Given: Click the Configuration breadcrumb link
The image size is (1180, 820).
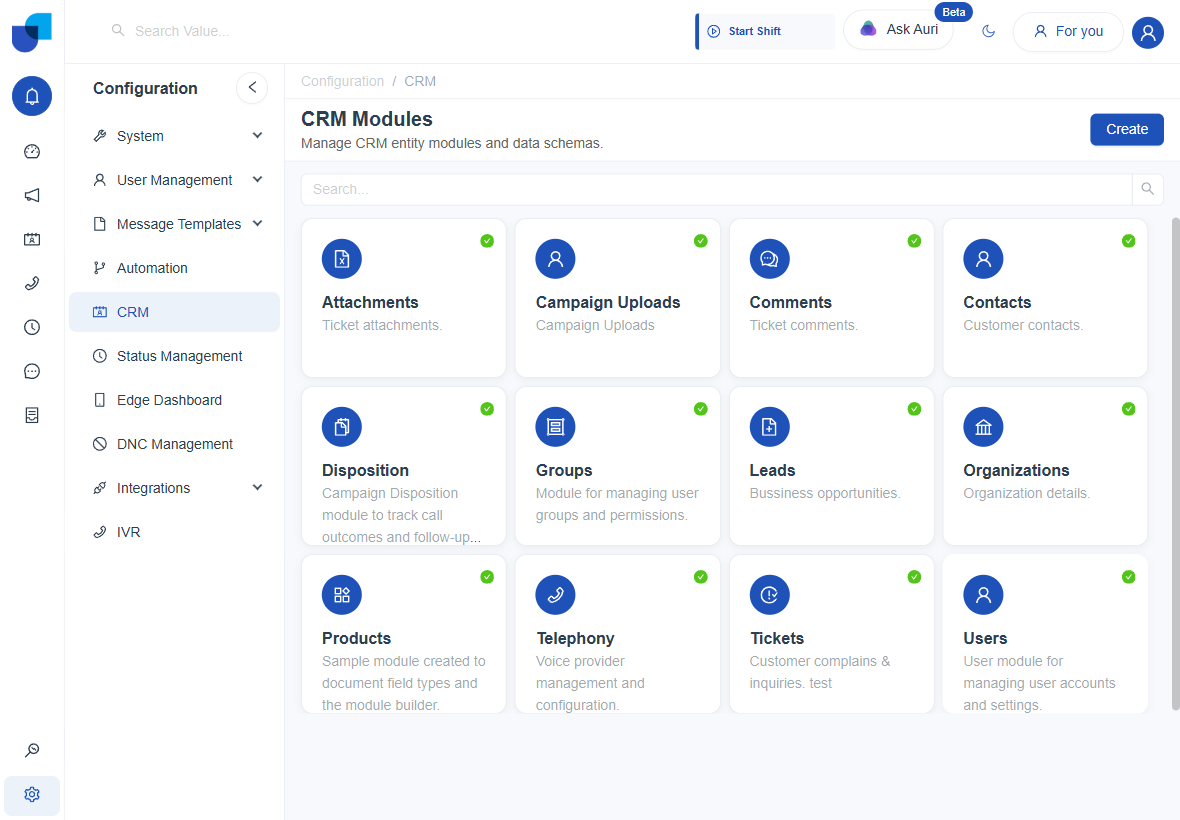Looking at the screenshot, I should 342,81.
